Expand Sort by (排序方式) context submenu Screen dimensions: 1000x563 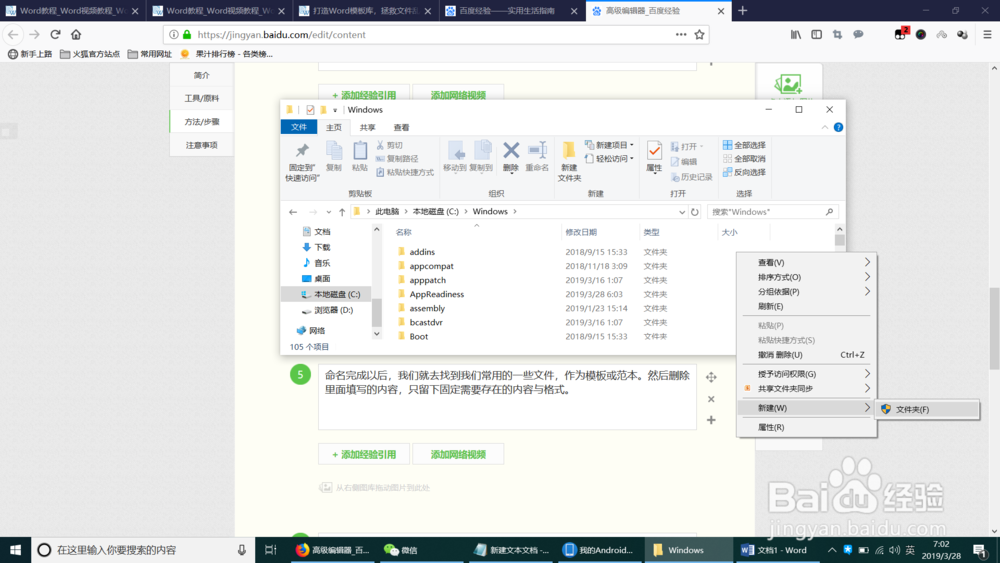[807, 277]
